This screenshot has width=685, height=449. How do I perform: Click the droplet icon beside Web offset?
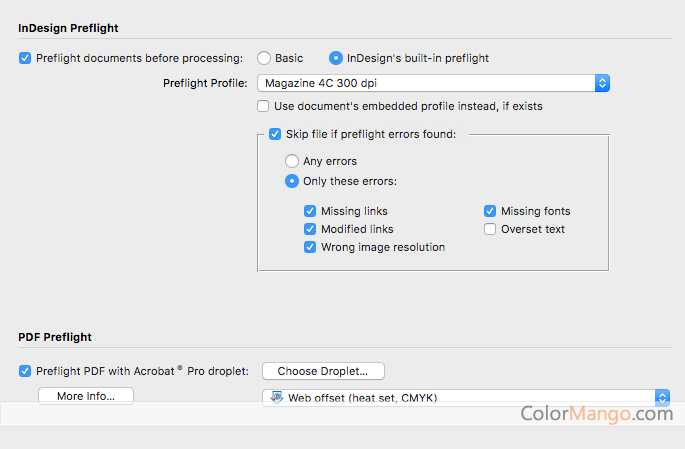coord(277,397)
